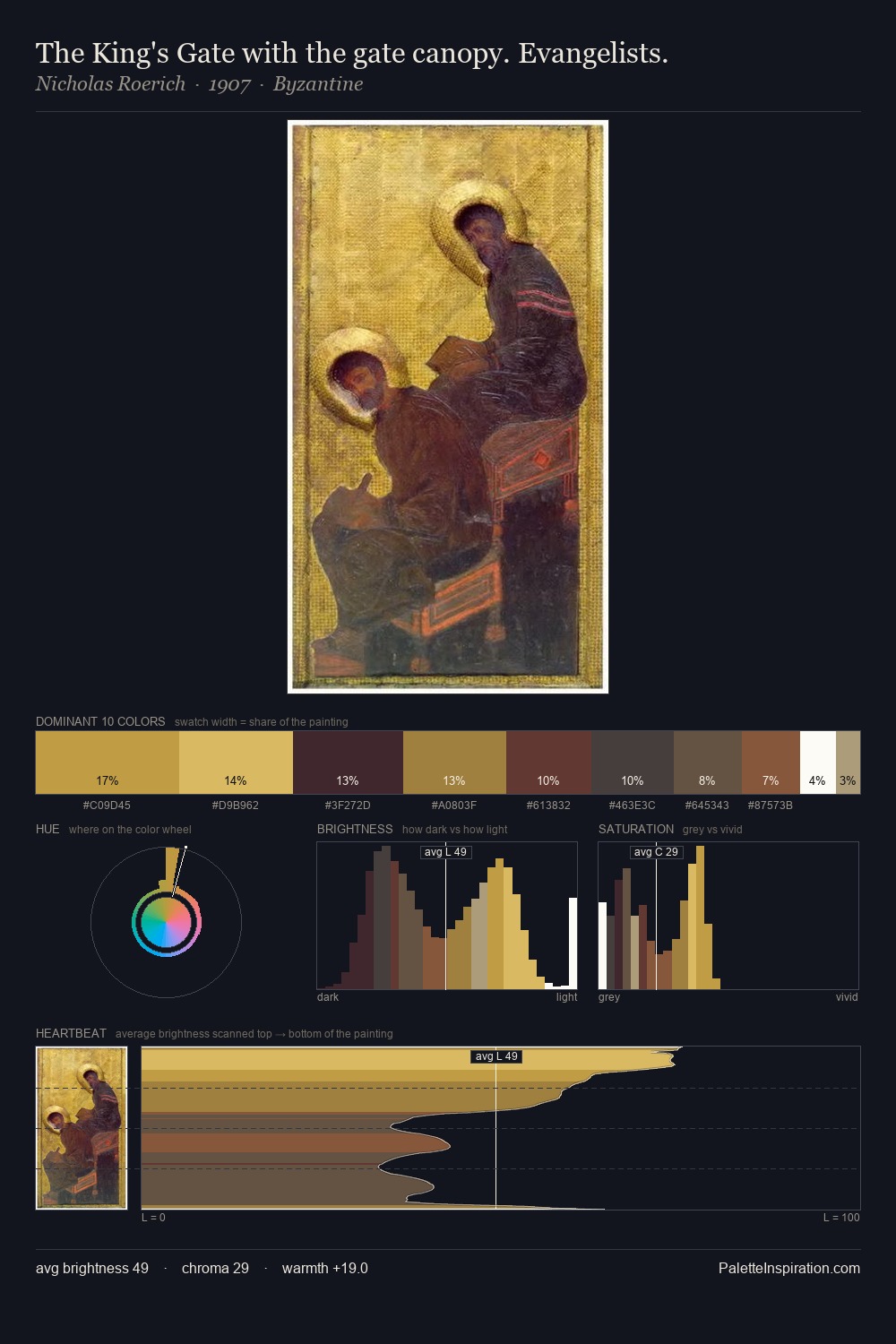Select the beige 3% swatch
896x1344 pixels.
click(848, 762)
